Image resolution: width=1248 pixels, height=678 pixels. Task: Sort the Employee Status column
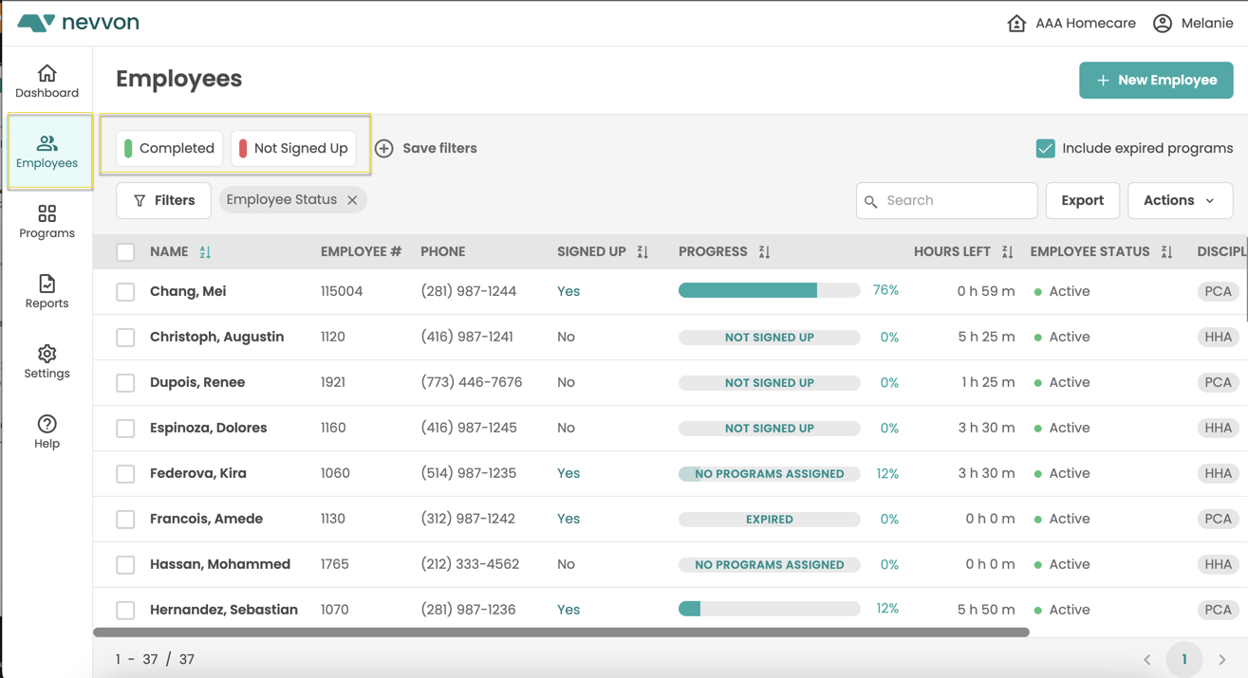coord(1166,252)
